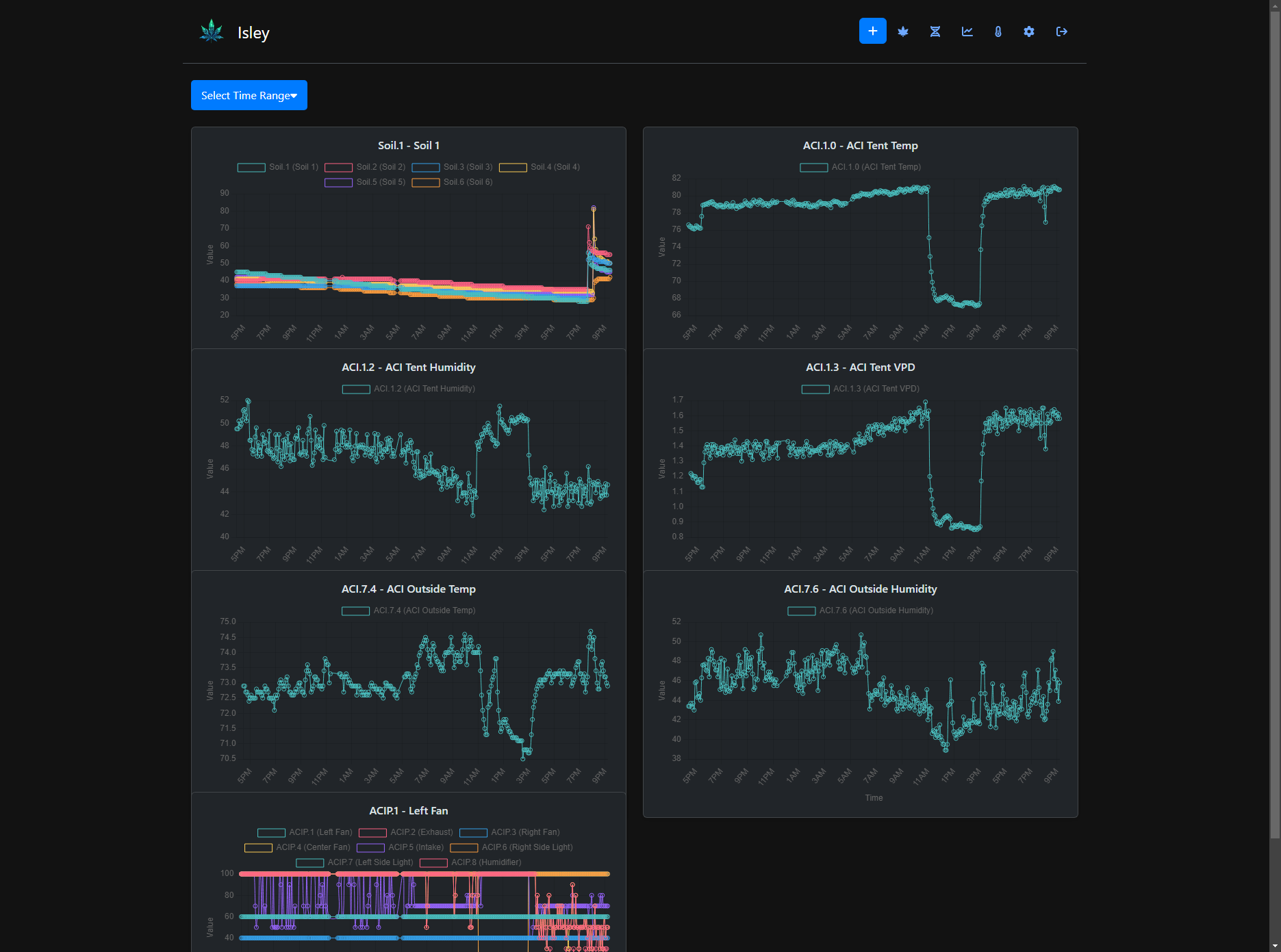Open the thermometer sensors icon
This screenshot has width=1281, height=952.
(x=998, y=31)
